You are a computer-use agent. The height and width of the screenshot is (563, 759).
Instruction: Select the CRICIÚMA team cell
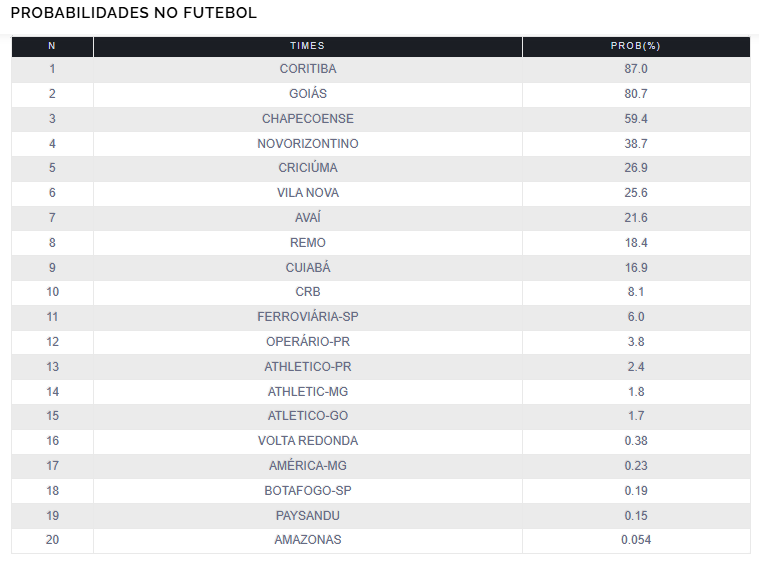[308, 168]
